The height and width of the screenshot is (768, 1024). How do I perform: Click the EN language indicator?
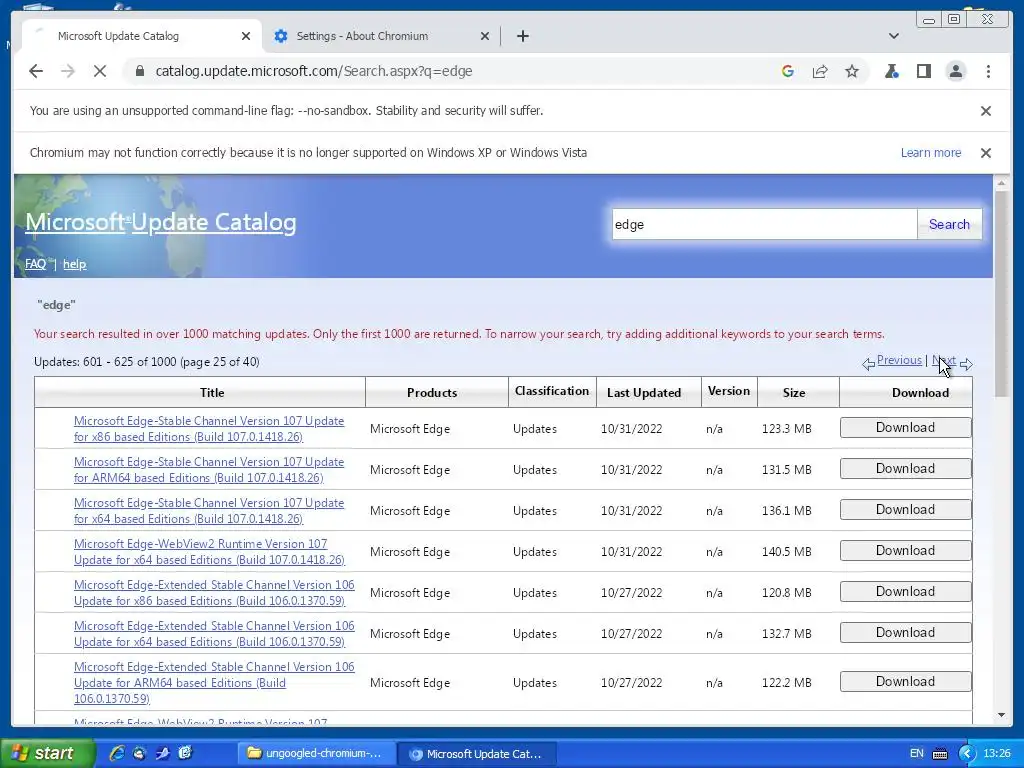(x=916, y=754)
